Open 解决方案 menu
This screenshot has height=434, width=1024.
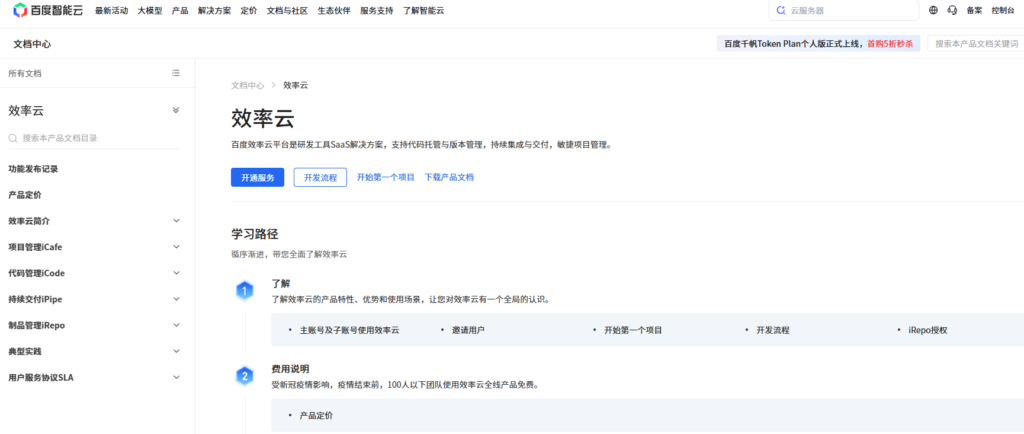pos(214,10)
